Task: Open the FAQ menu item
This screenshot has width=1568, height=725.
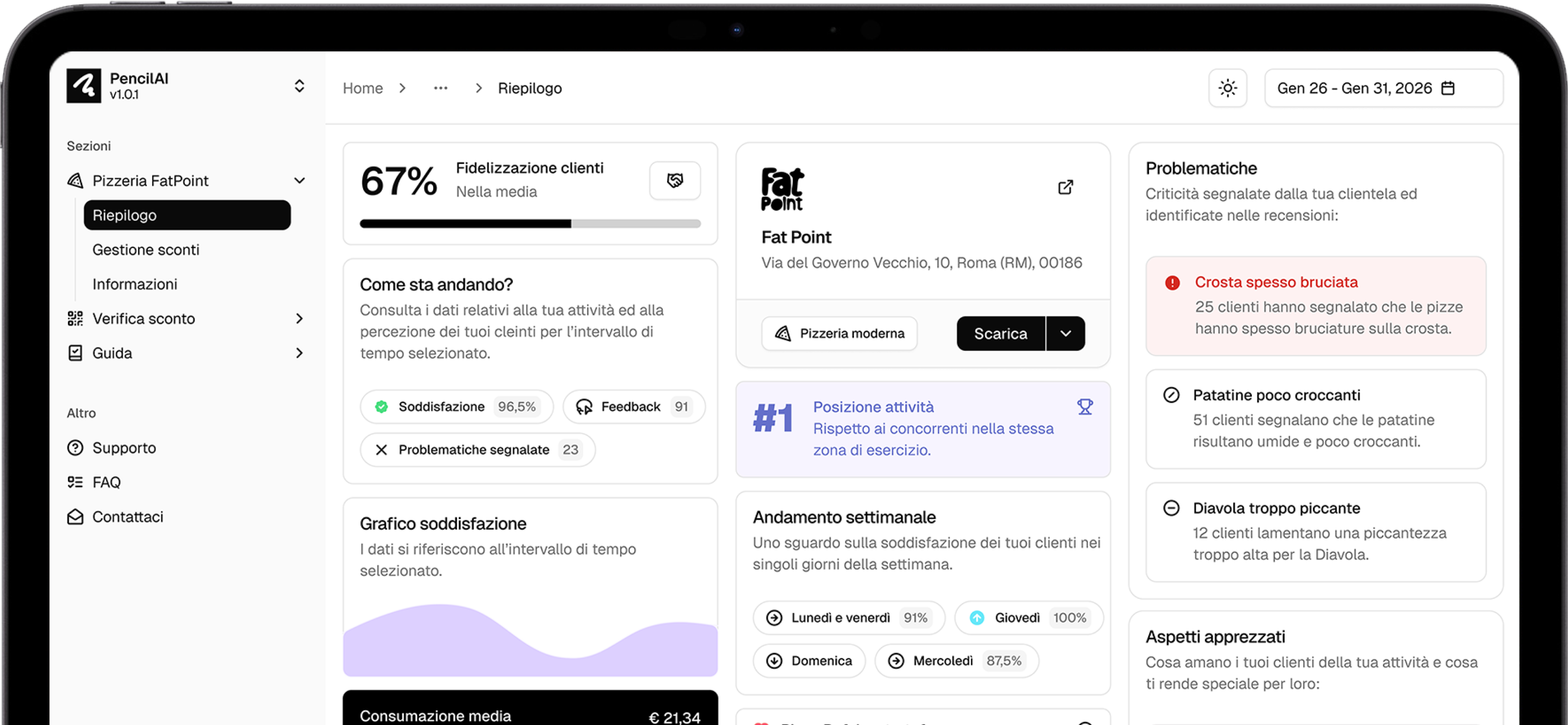Action: (x=107, y=482)
